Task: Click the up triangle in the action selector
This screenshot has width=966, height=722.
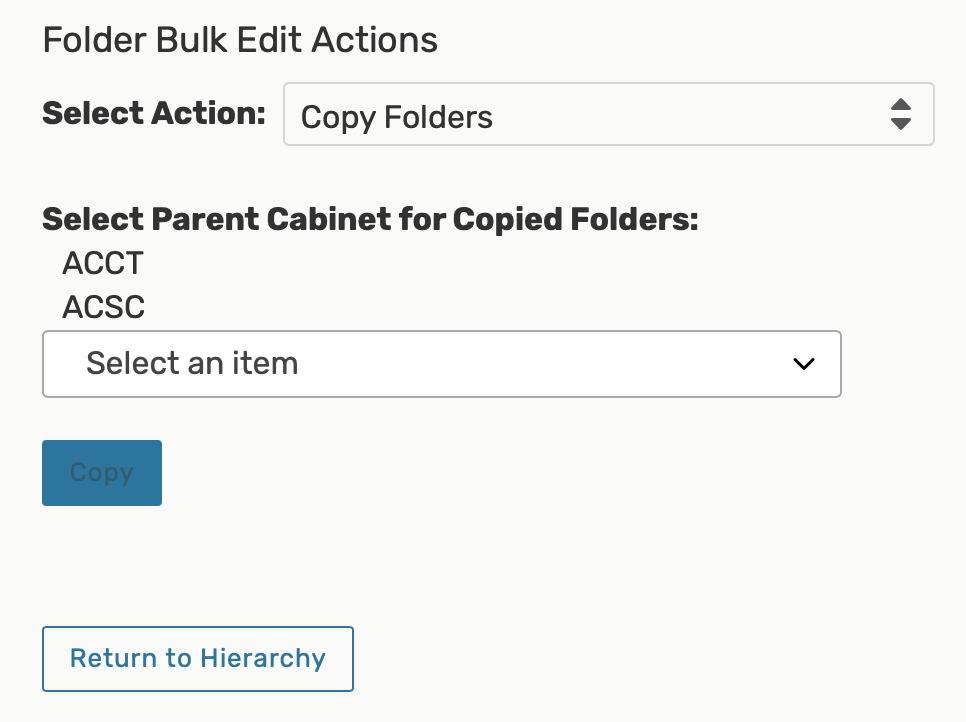Action: [900, 105]
